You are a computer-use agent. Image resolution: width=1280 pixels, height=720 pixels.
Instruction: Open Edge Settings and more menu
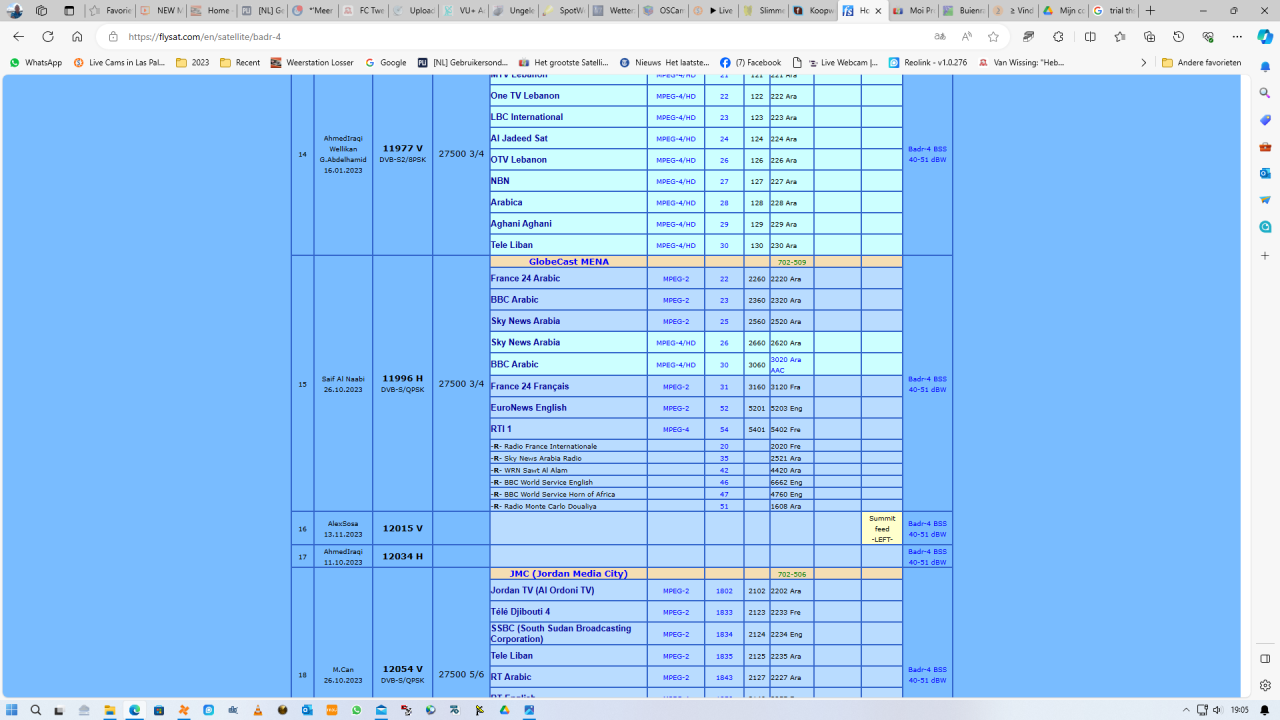pos(1237,36)
